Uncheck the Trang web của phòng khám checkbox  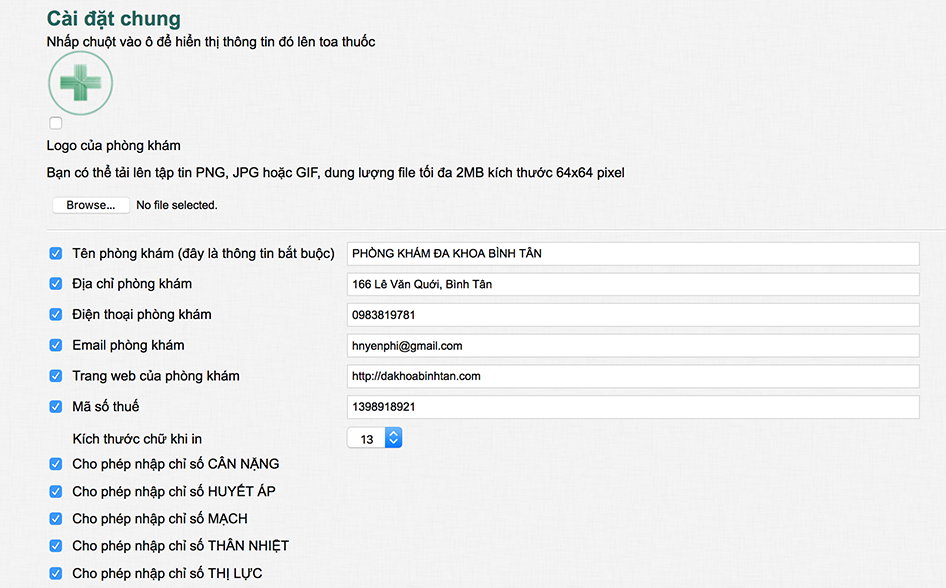tap(56, 377)
